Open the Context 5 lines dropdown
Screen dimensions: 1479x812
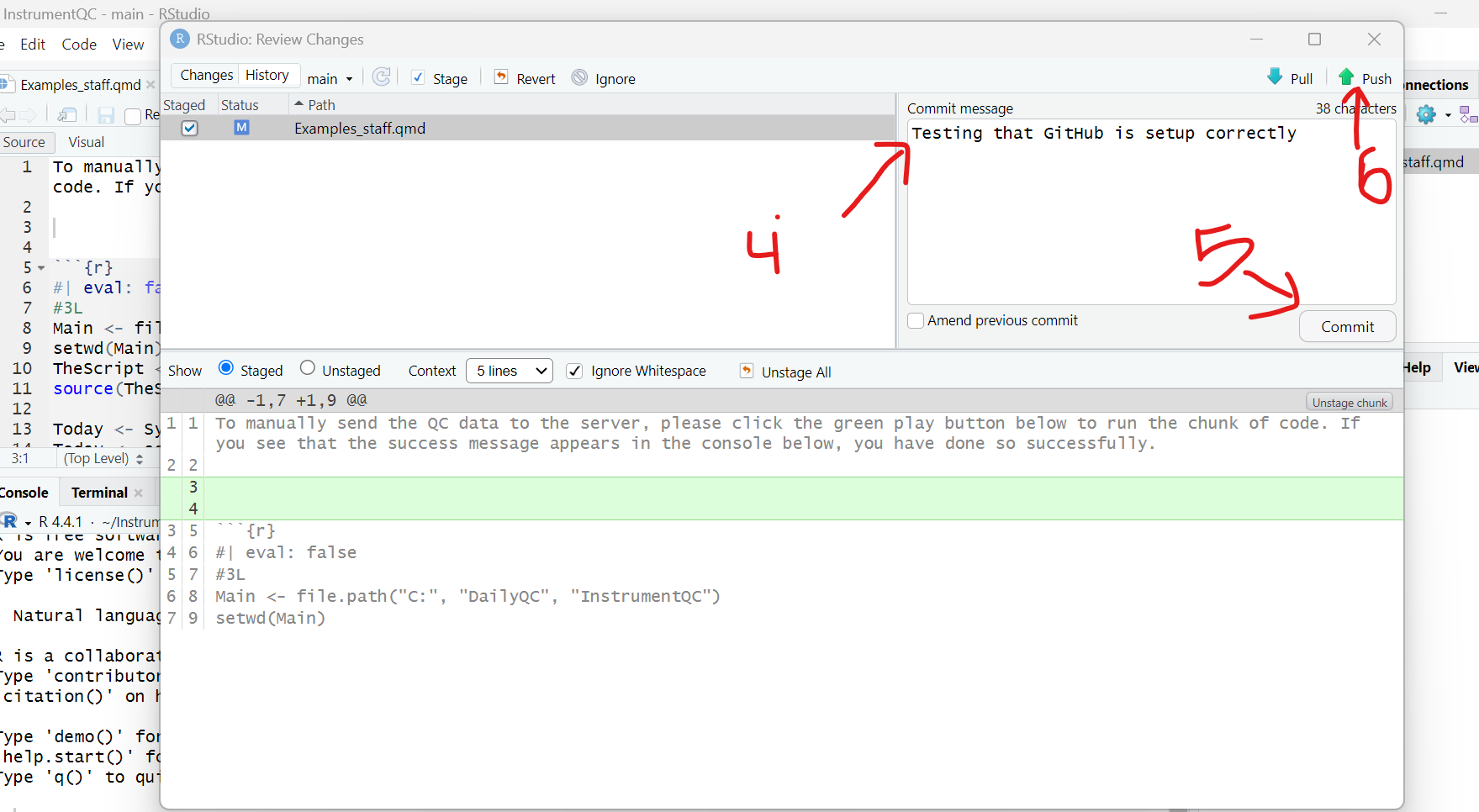510,371
